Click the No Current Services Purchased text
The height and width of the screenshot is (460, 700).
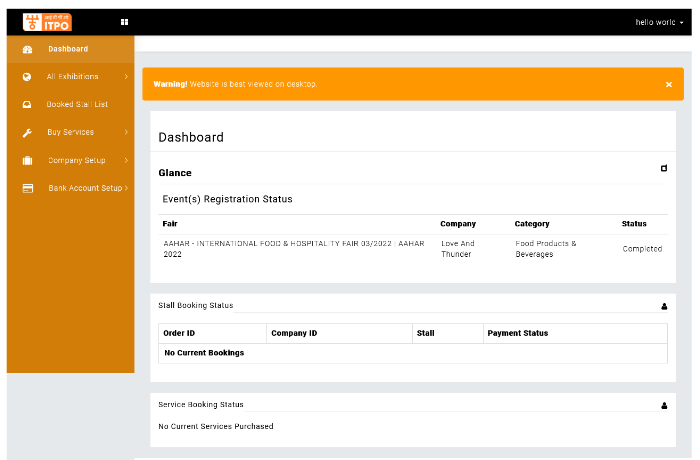pos(216,427)
